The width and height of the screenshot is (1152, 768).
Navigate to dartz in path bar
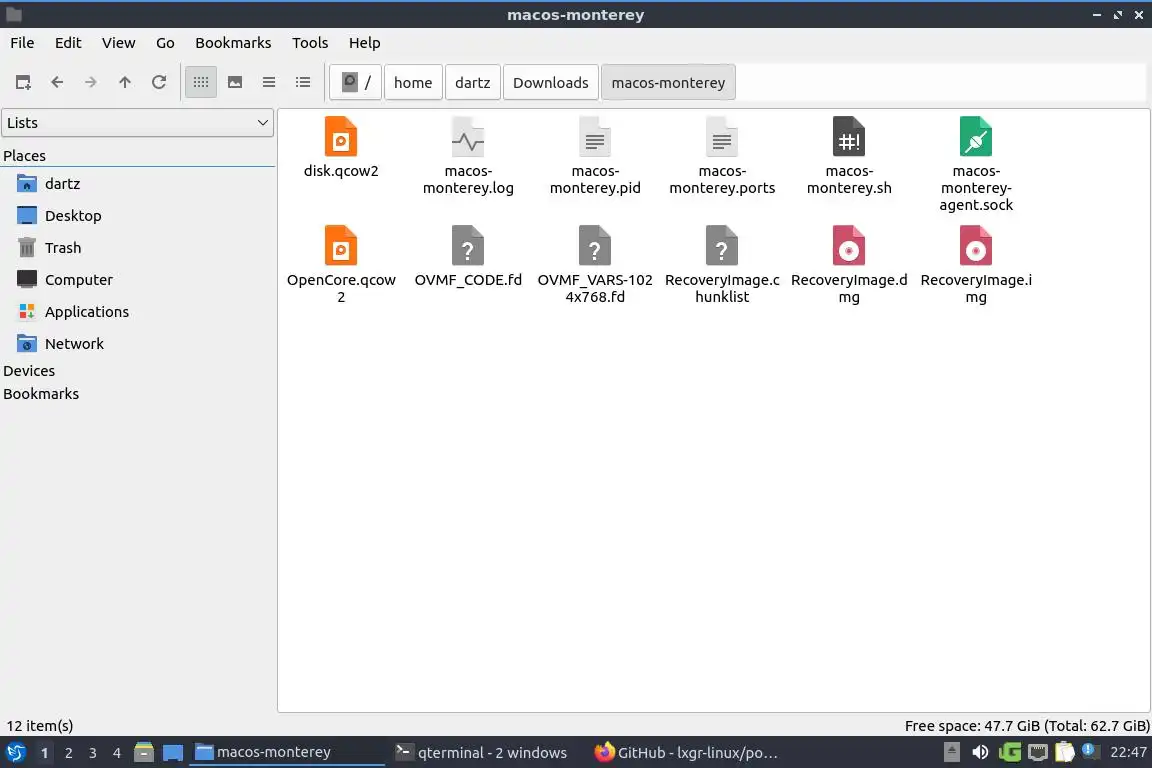[x=472, y=82]
